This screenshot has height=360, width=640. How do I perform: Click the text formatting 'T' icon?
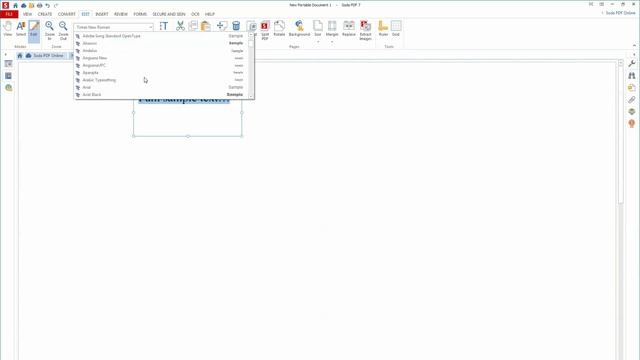[x=164, y=27]
